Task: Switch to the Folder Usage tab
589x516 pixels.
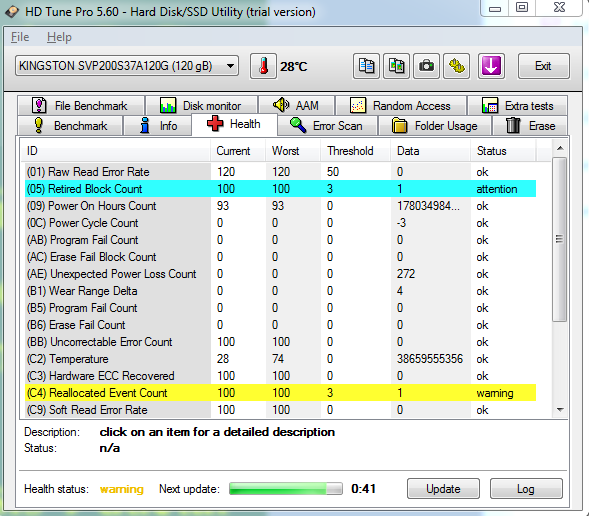Action: coord(435,125)
